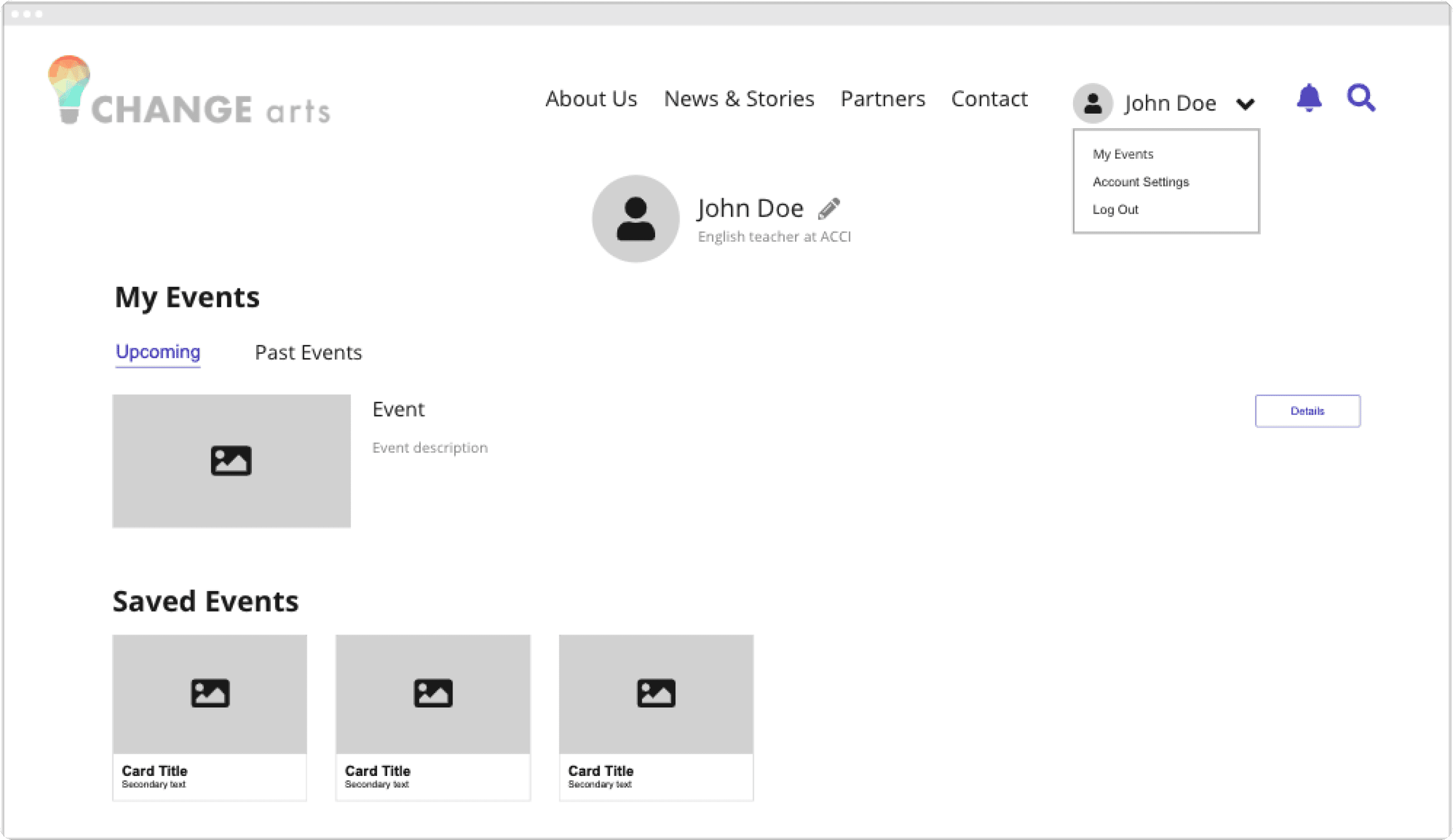Click the pencil edit icon beside John Doe
The width and height of the screenshot is (1453, 840).
829,209
